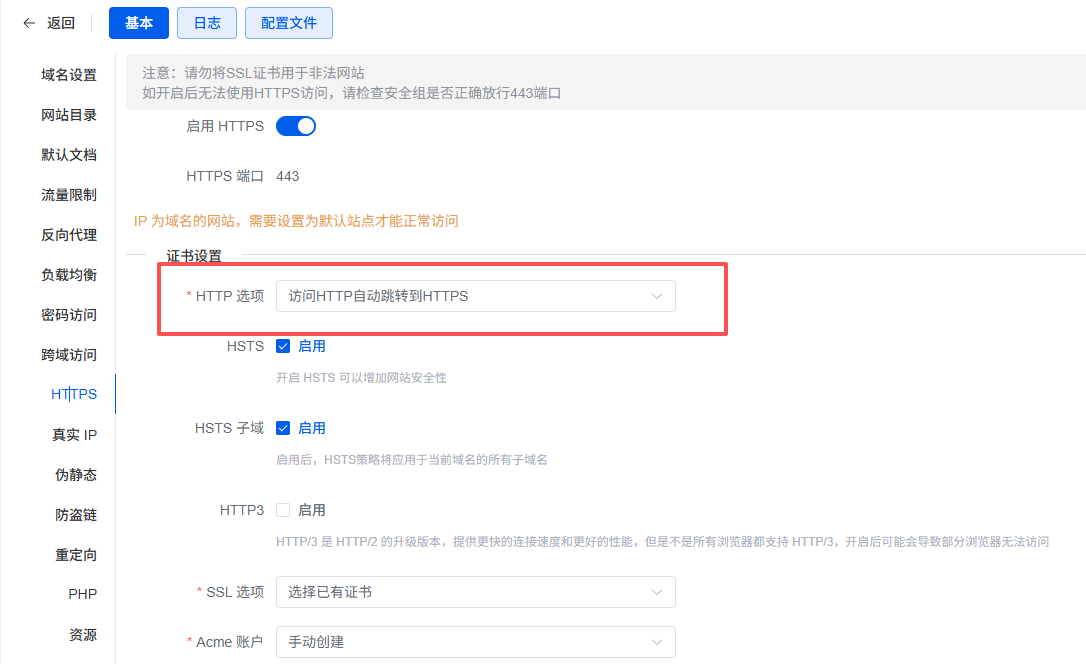Screen dimensions: 1086x664
Task: Switch to the 日志 tab
Action: 207,23
